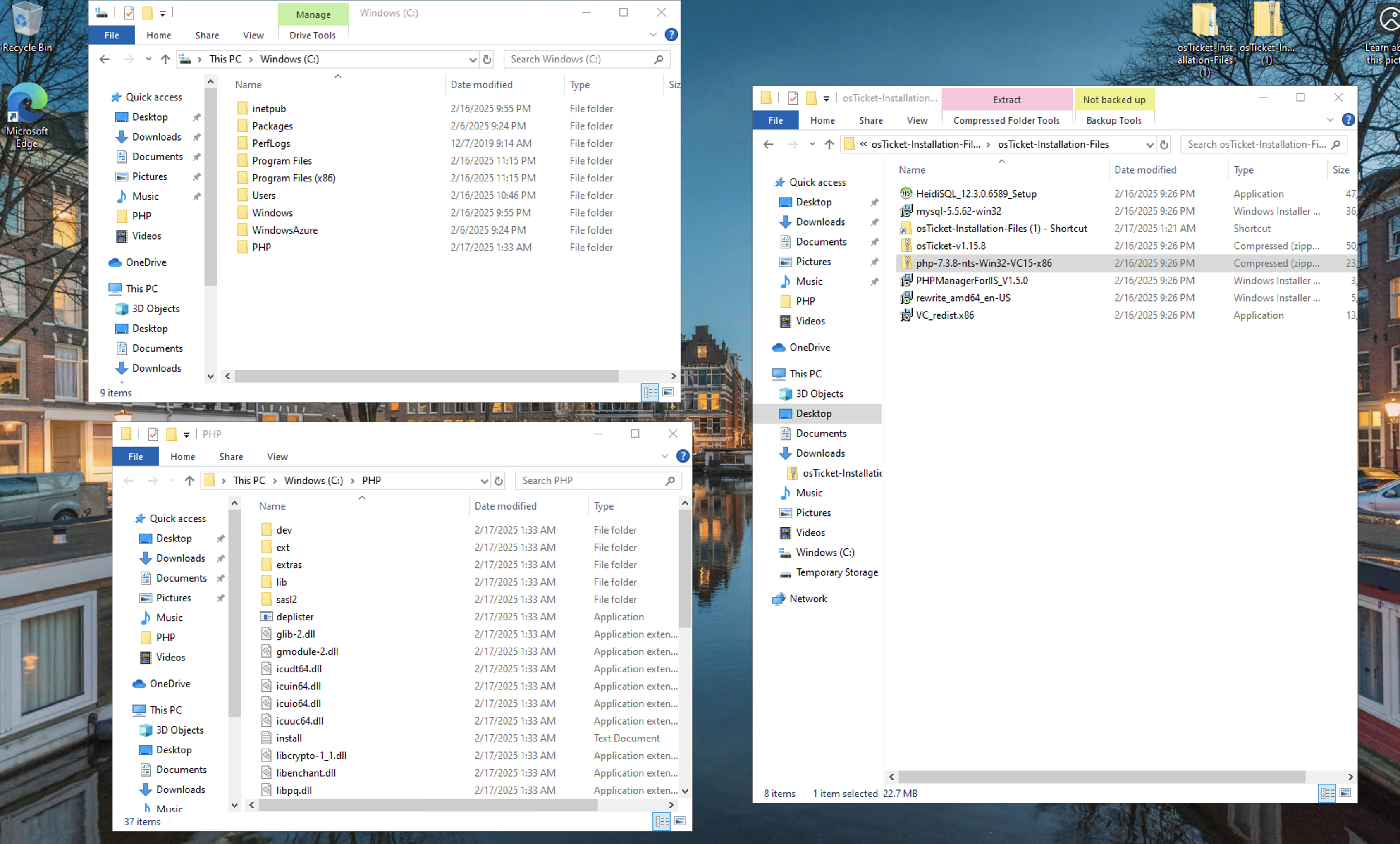Select osTicket-v1.15.8 compressed file
1400x844 pixels.
point(951,246)
